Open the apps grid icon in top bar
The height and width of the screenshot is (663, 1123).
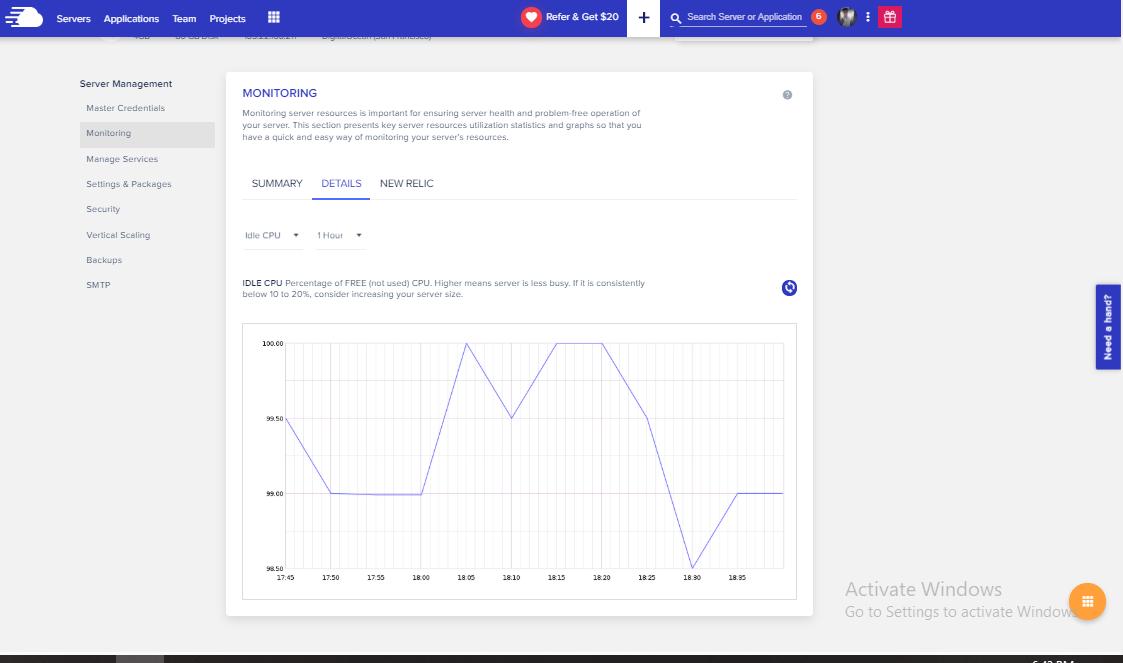pyautogui.click(x=273, y=16)
